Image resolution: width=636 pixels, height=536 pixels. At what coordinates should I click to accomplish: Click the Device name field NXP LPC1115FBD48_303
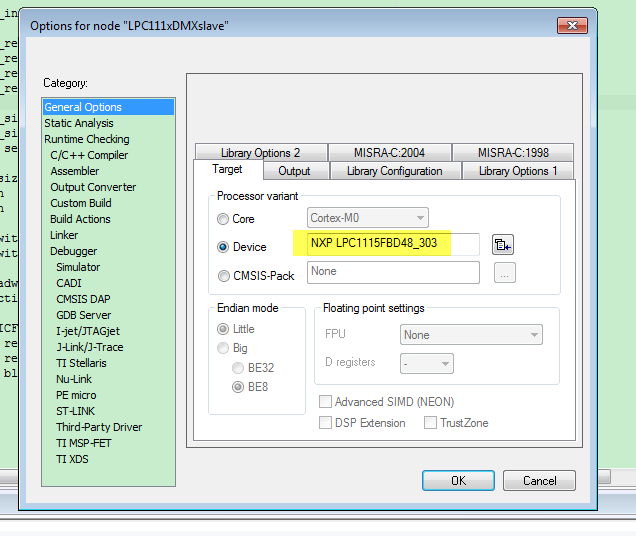click(393, 243)
